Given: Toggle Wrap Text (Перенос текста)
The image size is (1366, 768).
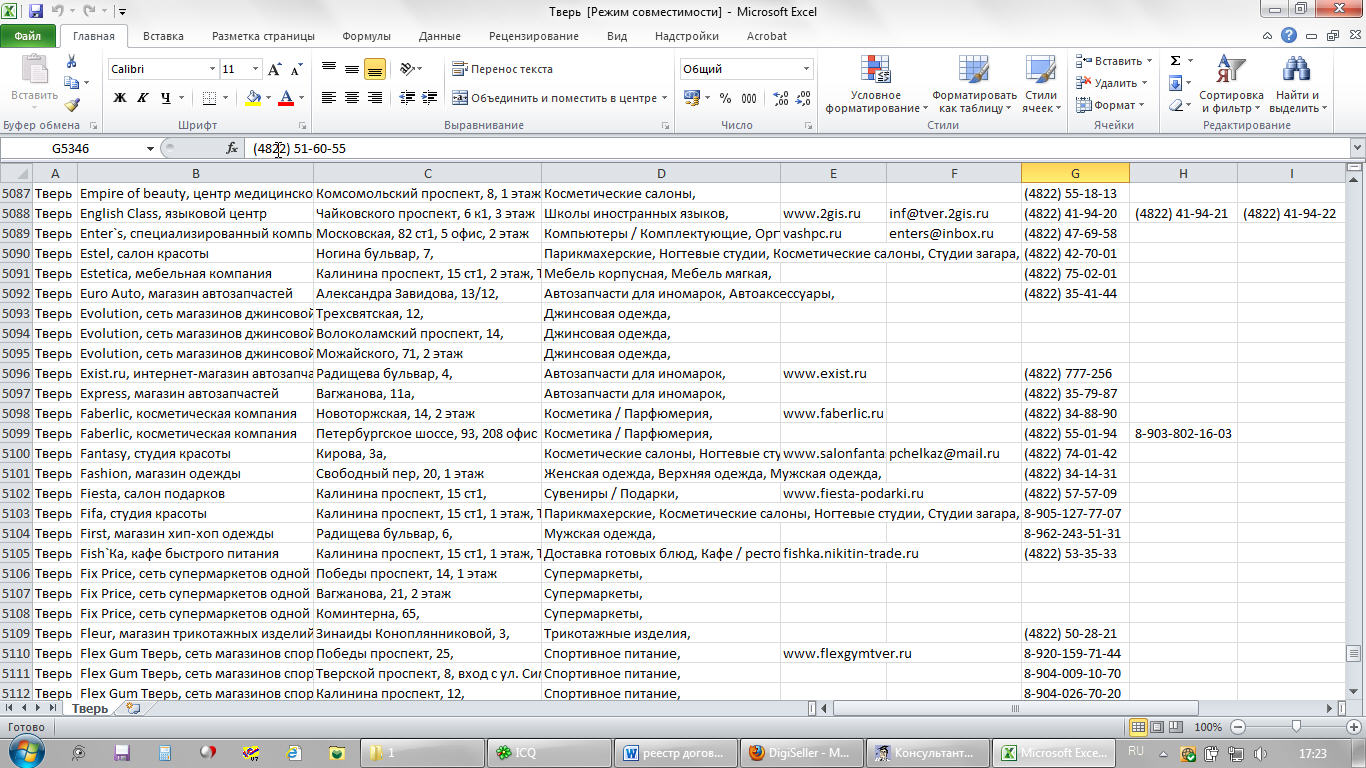Looking at the screenshot, I should 503,69.
